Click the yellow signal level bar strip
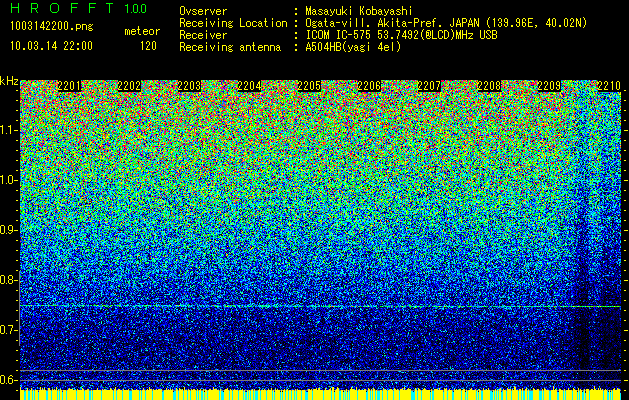The height and width of the screenshot is (400, 629). coord(320,394)
